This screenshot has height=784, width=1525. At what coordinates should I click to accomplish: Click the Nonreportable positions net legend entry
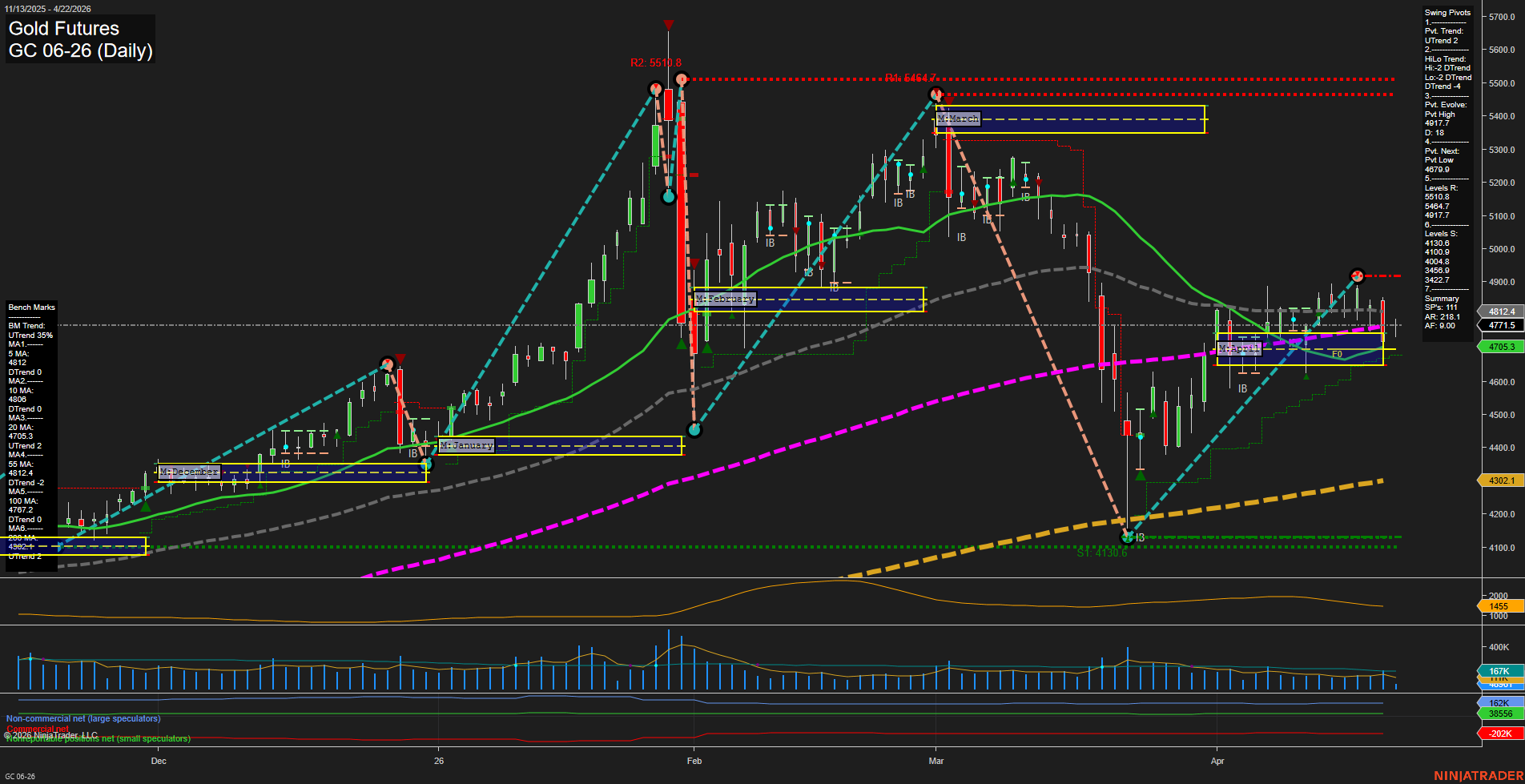coord(96,738)
